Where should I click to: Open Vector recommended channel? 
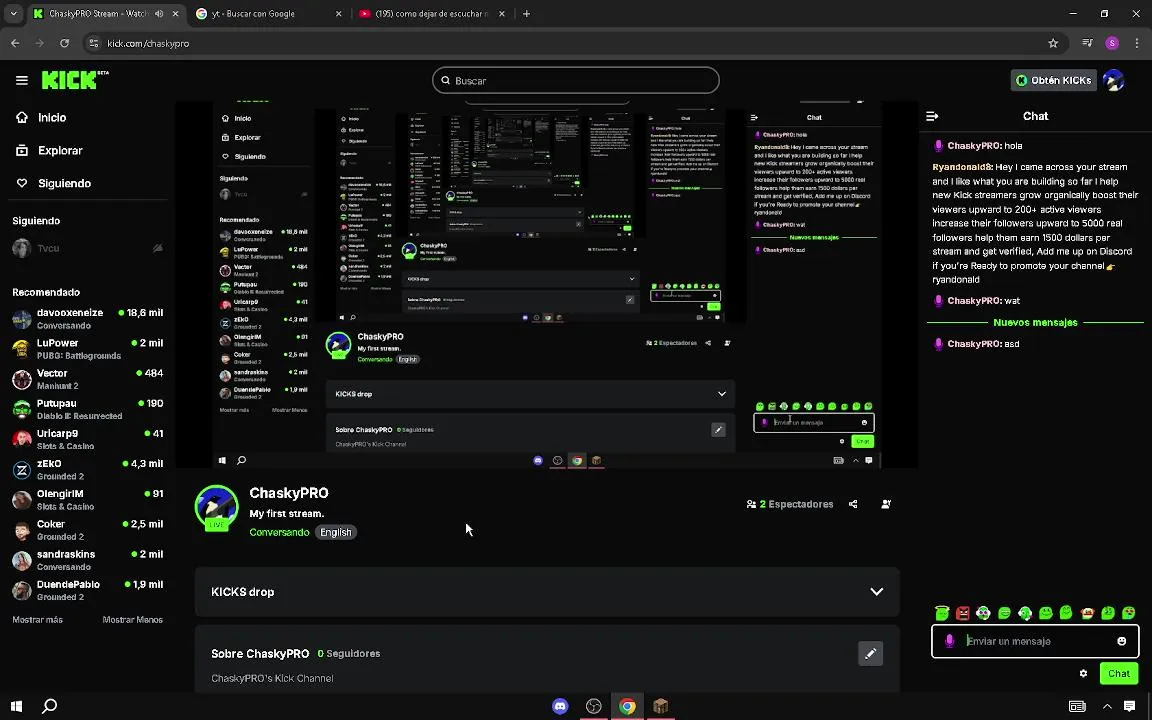pyautogui.click(x=87, y=379)
